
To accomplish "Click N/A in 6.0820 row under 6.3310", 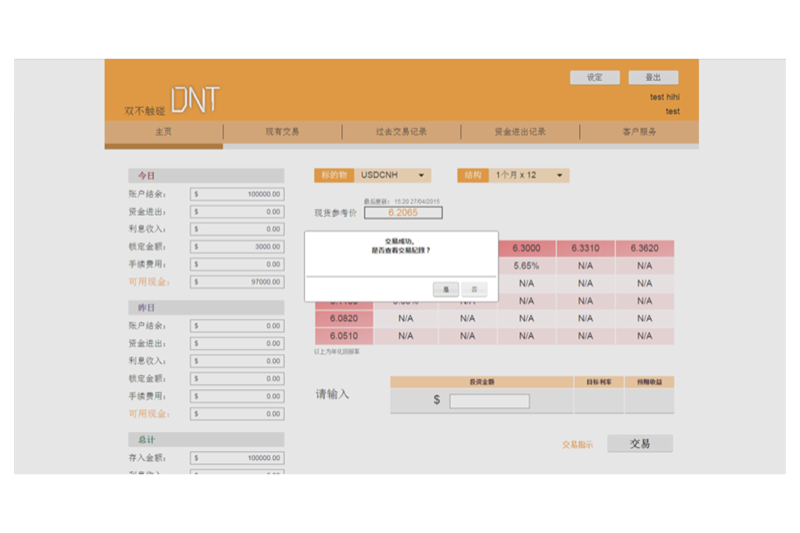I will click(x=585, y=319).
